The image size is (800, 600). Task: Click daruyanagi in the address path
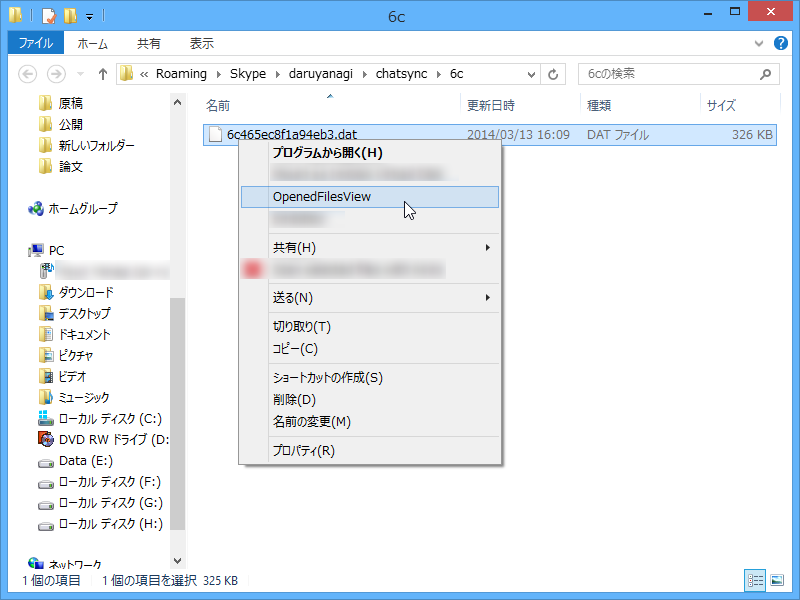(320, 74)
